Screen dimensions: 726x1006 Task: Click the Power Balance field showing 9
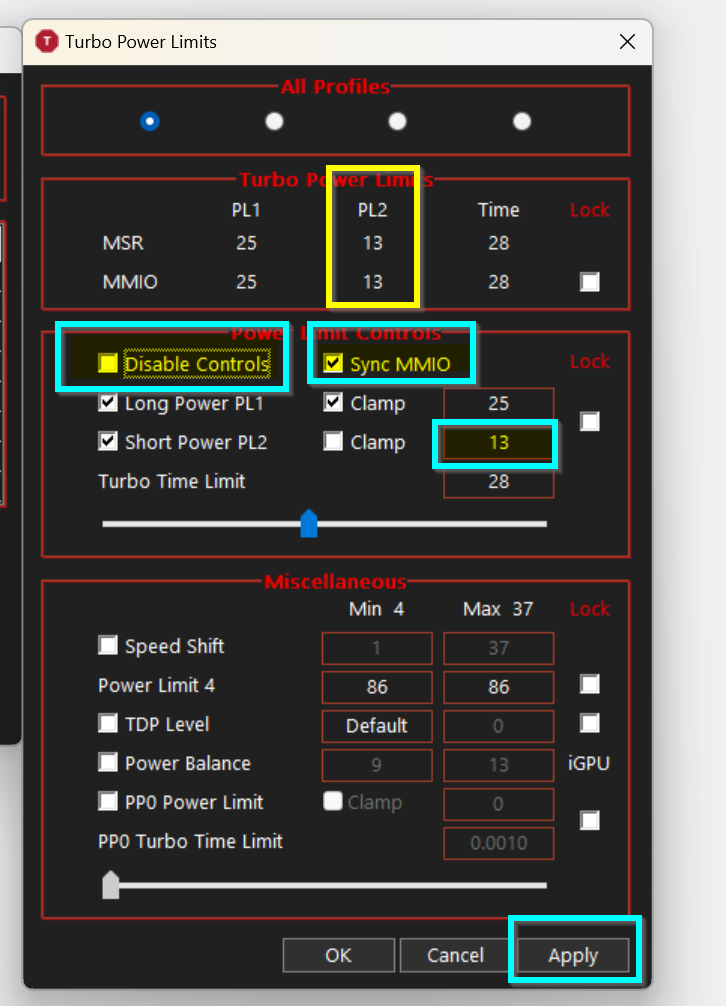[x=377, y=765]
